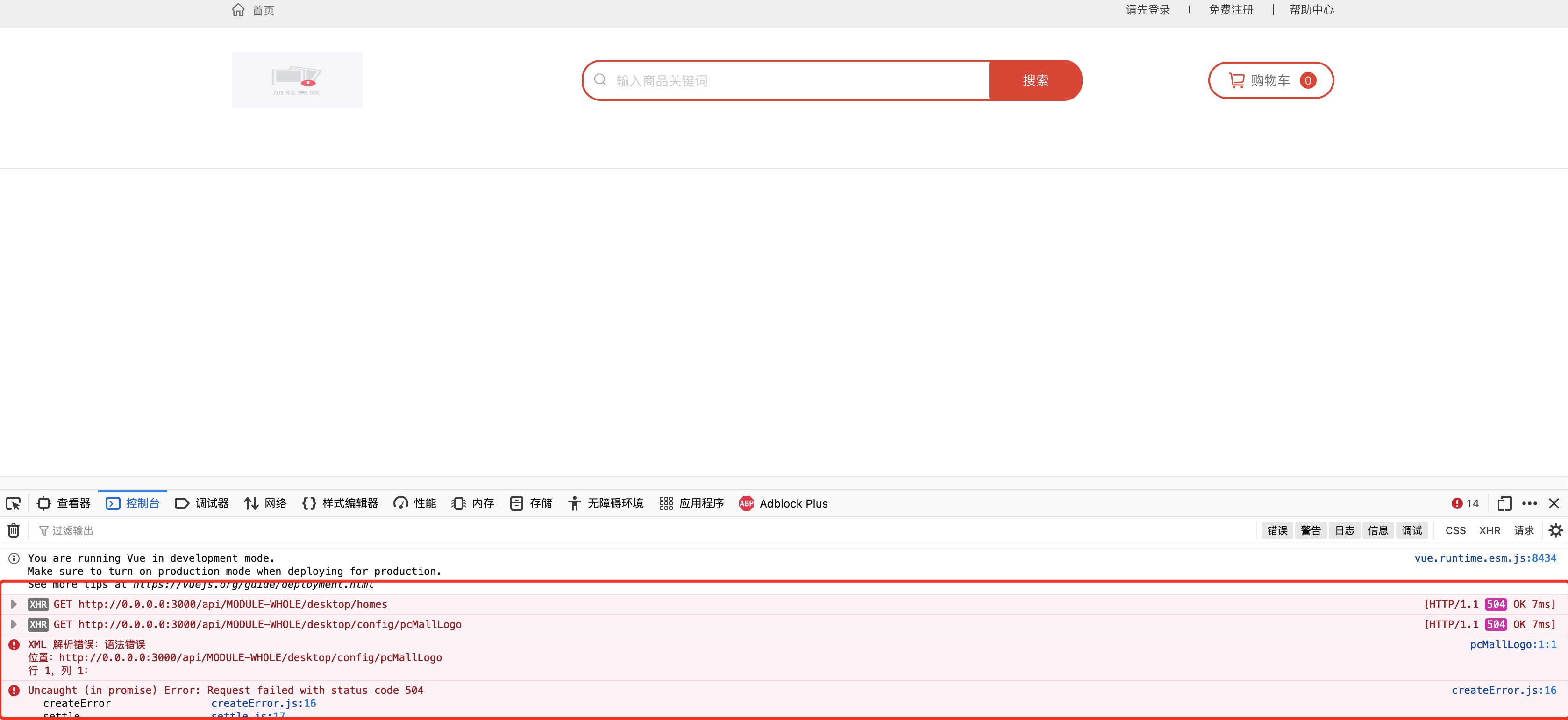Enable the CSS filter toggle
This screenshot has height=720, width=1568.
pyautogui.click(x=1455, y=531)
